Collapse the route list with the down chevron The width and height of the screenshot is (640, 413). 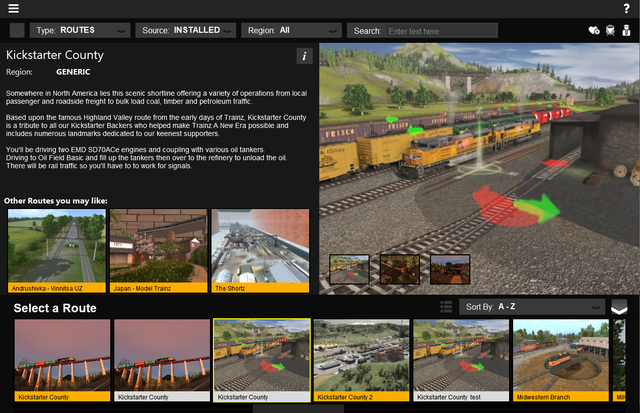(x=619, y=306)
